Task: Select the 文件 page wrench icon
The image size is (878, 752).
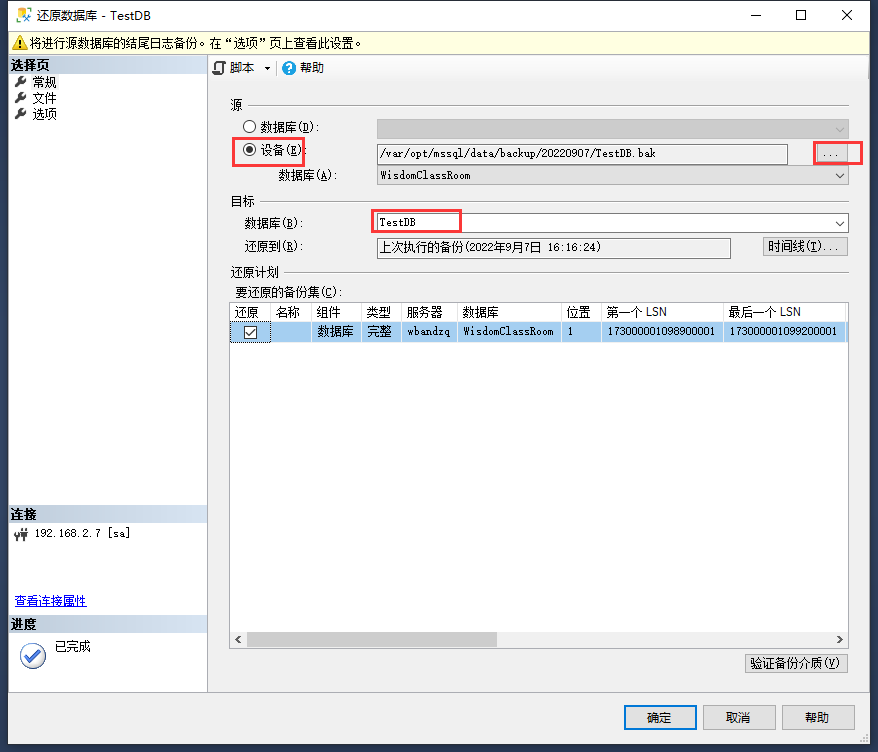Action: click(x=20, y=98)
